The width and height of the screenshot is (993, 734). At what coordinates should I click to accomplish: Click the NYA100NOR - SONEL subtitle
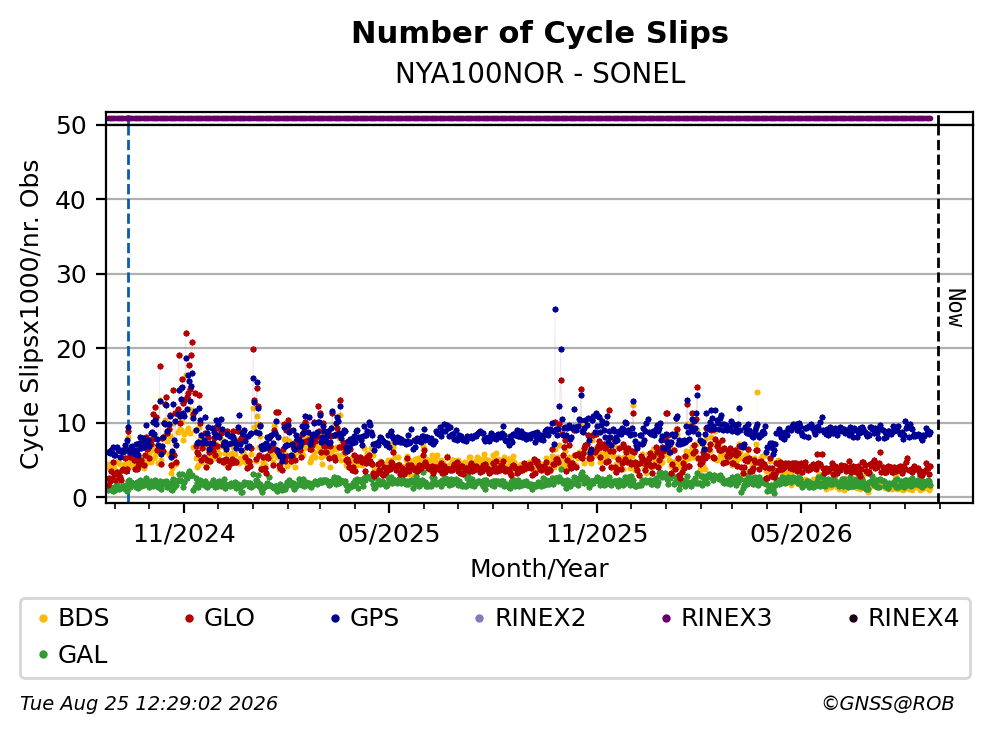point(540,74)
